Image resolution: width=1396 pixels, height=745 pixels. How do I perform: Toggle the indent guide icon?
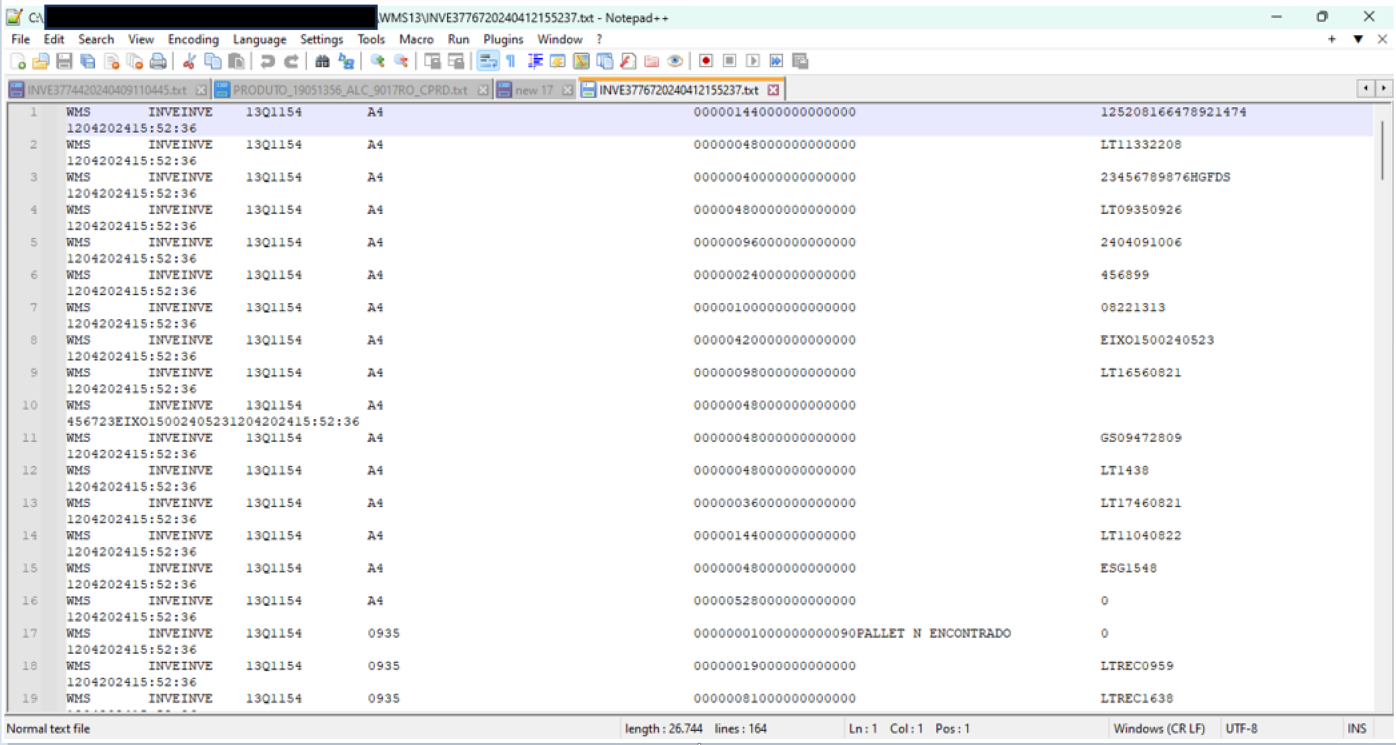(x=535, y=61)
